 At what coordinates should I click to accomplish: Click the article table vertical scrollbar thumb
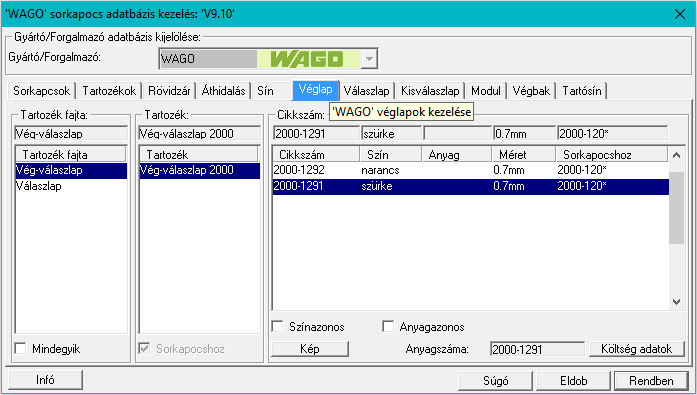(x=677, y=208)
